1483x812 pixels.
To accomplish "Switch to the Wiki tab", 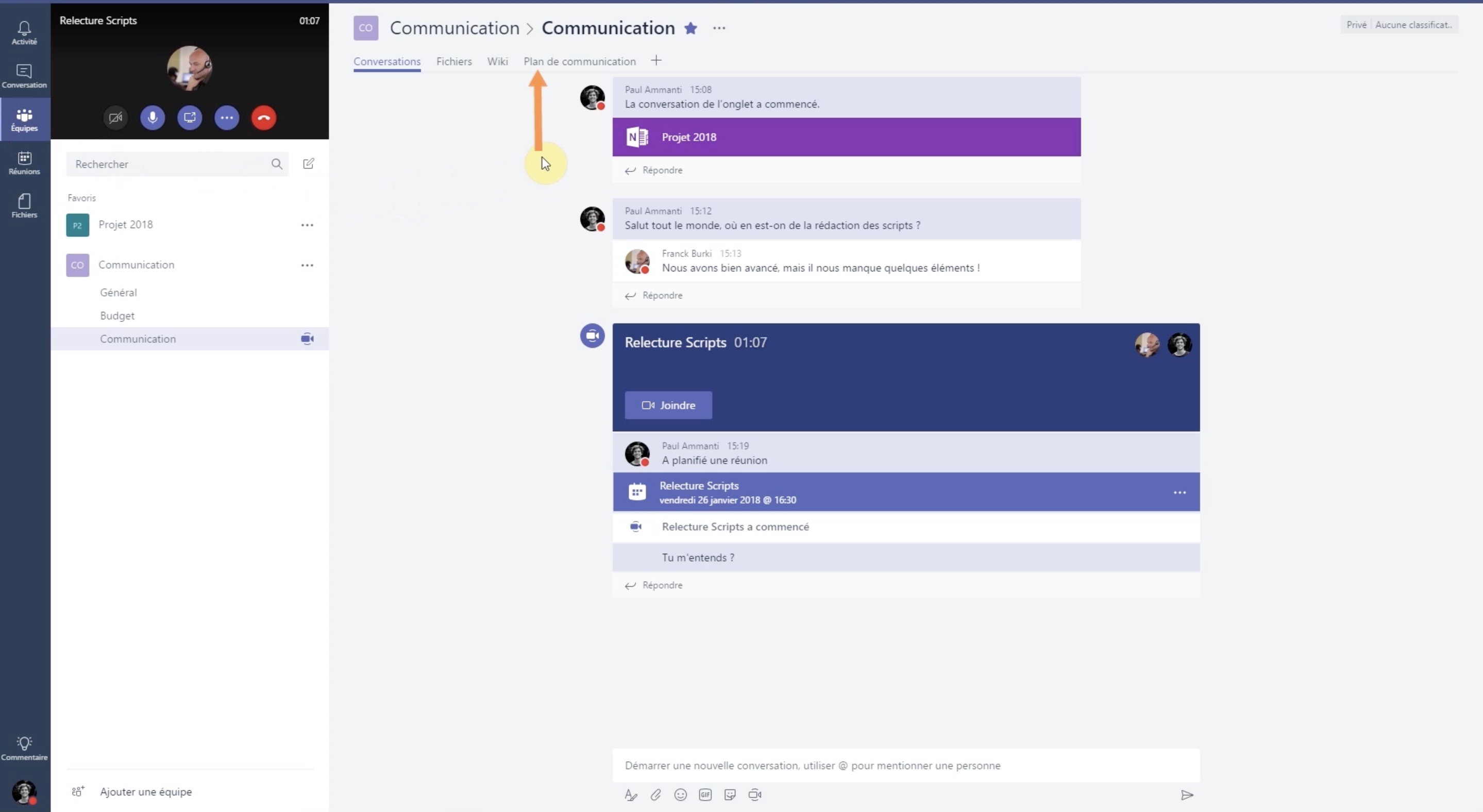I will [497, 62].
